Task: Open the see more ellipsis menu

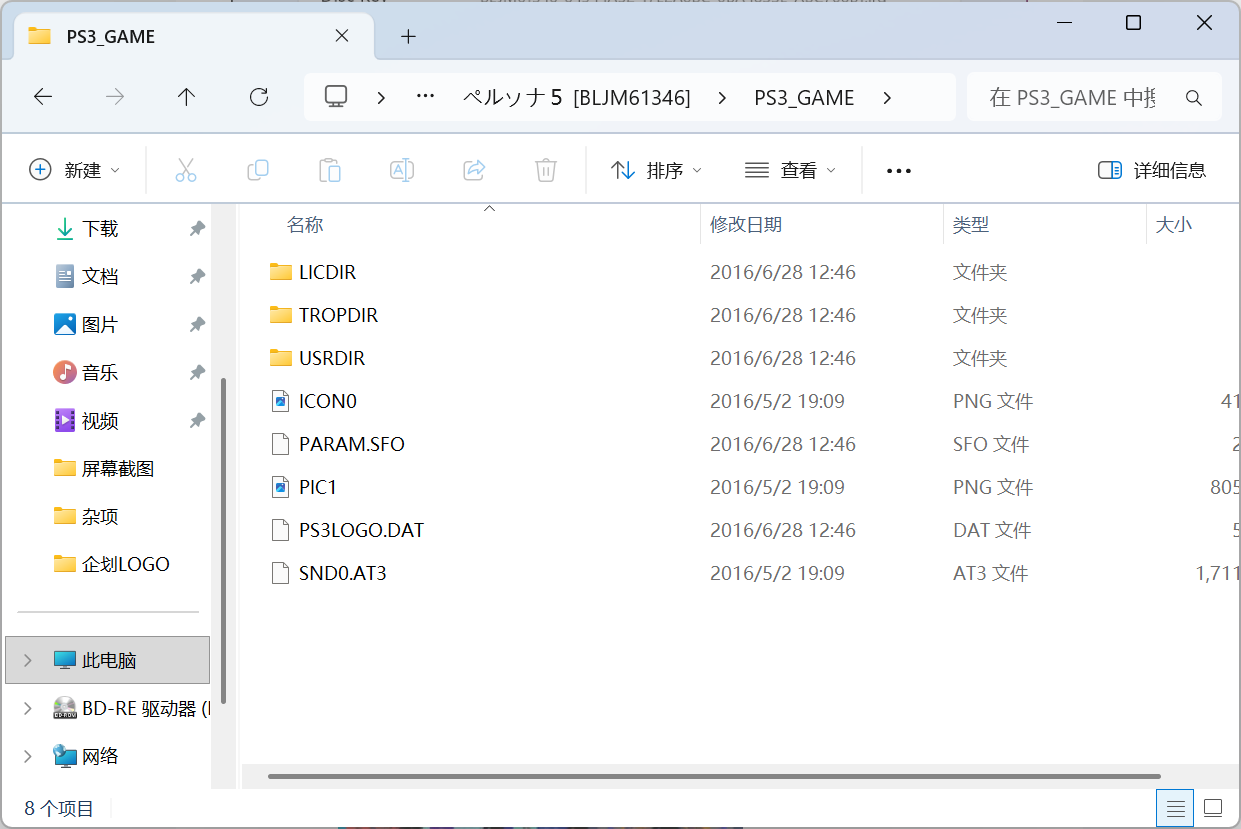Action: pyautogui.click(x=899, y=171)
